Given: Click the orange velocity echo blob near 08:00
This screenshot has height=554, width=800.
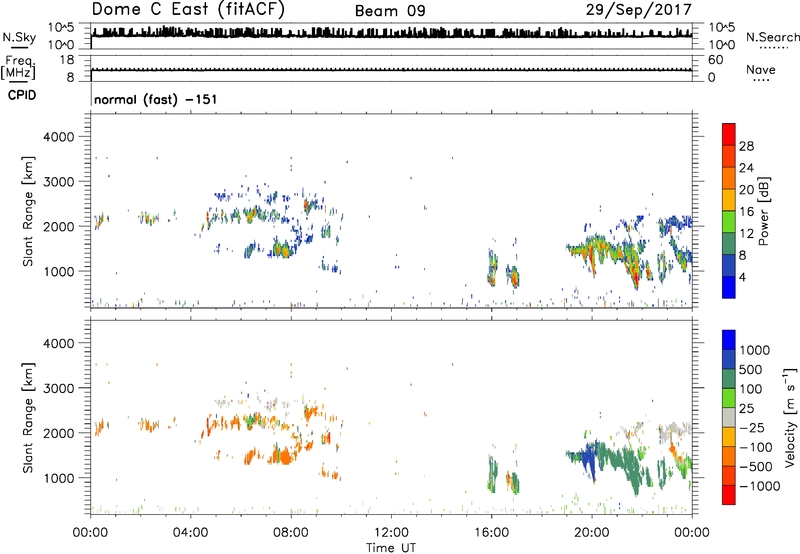Looking at the screenshot, I should (282, 456).
